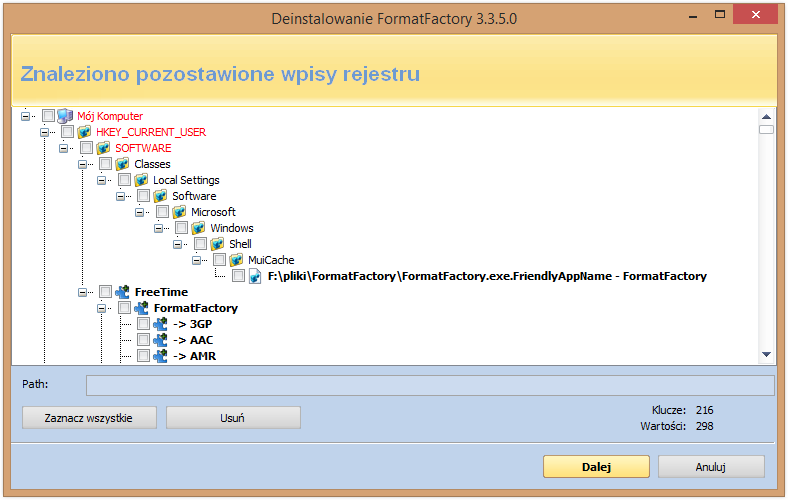Click the FriendlyAppName registry value icon

point(255,276)
